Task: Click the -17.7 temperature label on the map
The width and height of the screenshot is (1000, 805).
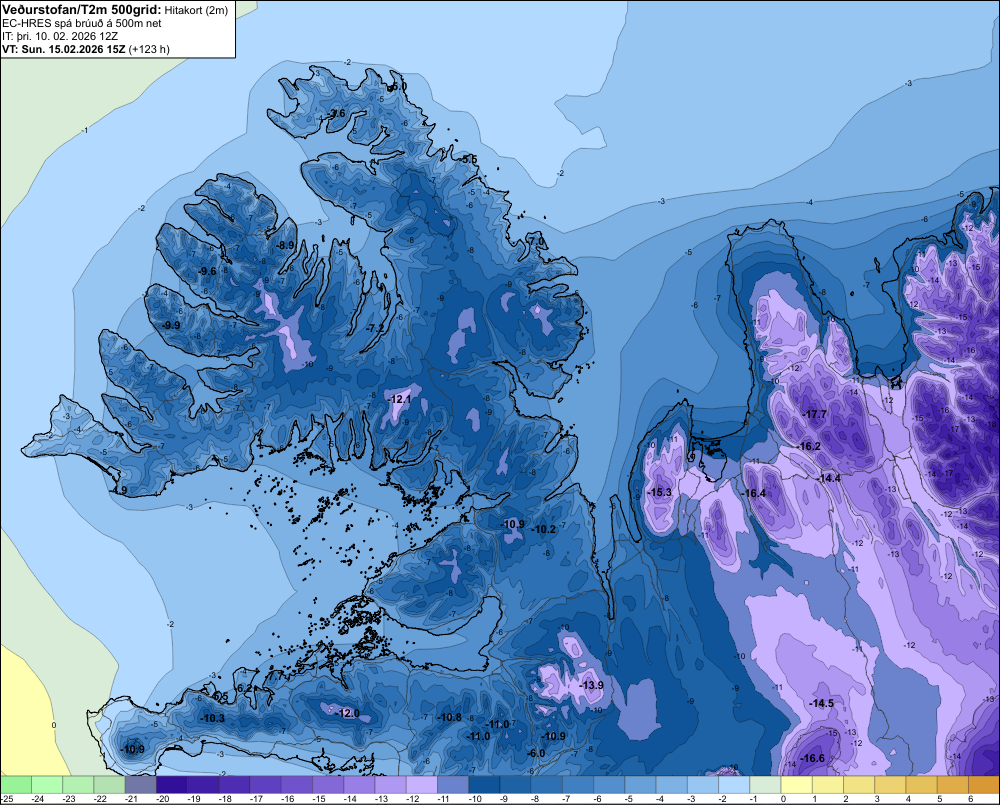Action: coord(814,415)
